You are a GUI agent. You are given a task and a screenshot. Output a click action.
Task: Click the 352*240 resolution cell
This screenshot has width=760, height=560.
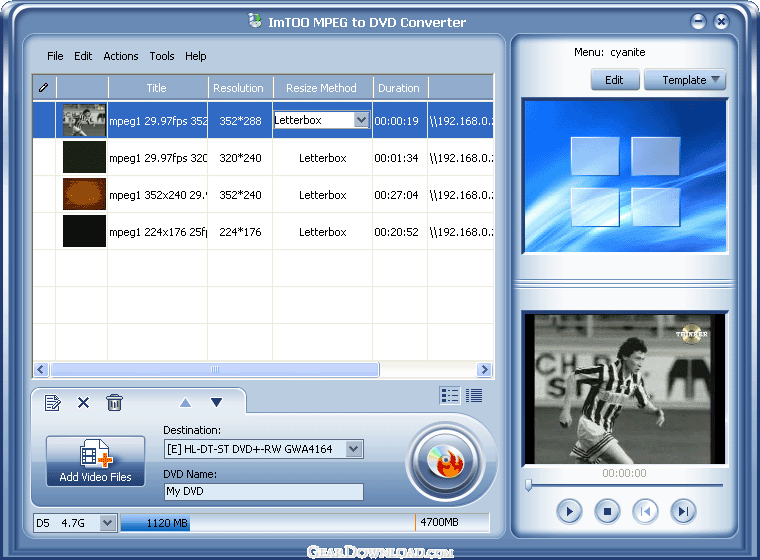240,195
